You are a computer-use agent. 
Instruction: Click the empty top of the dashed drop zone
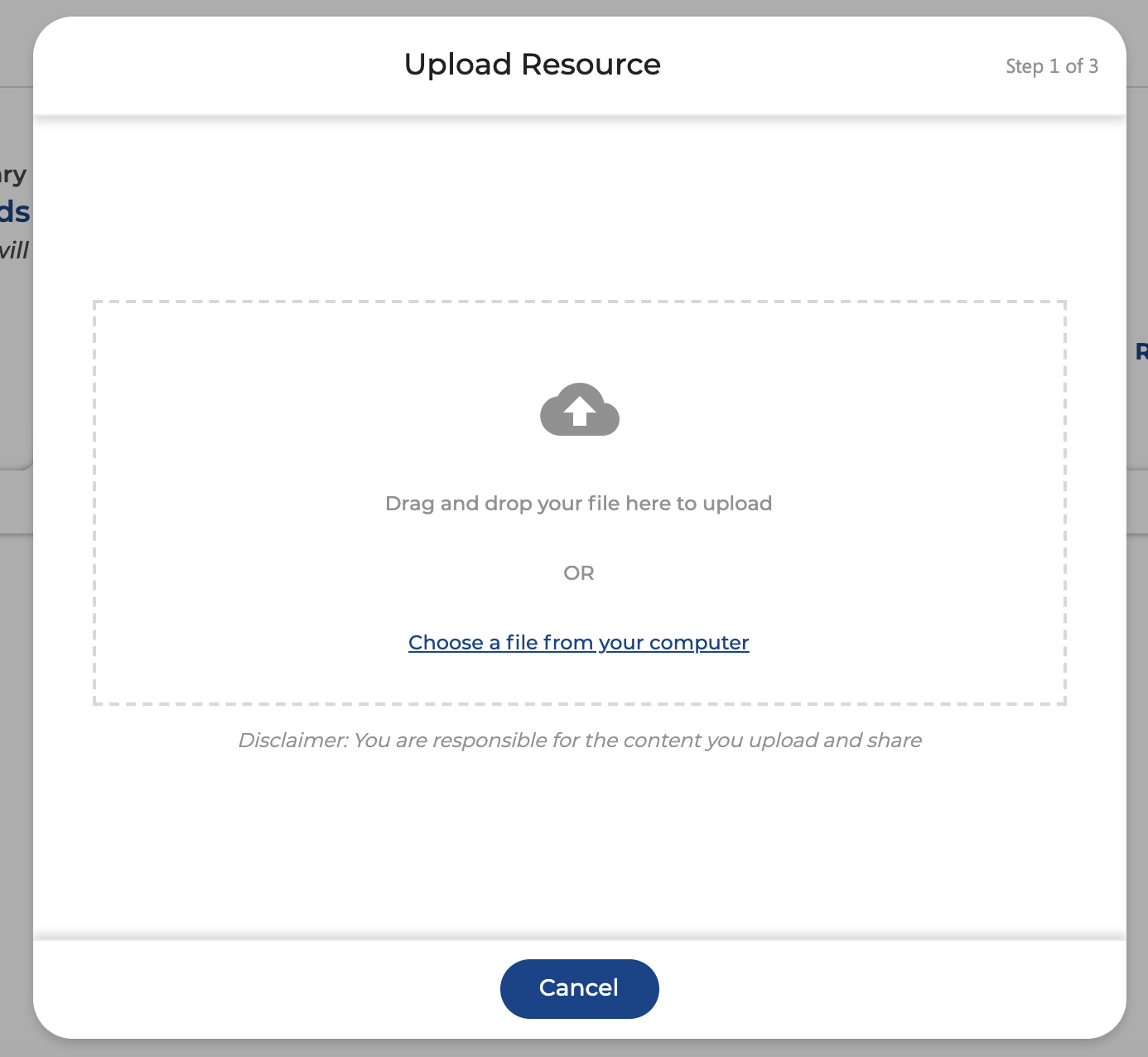[580, 340]
